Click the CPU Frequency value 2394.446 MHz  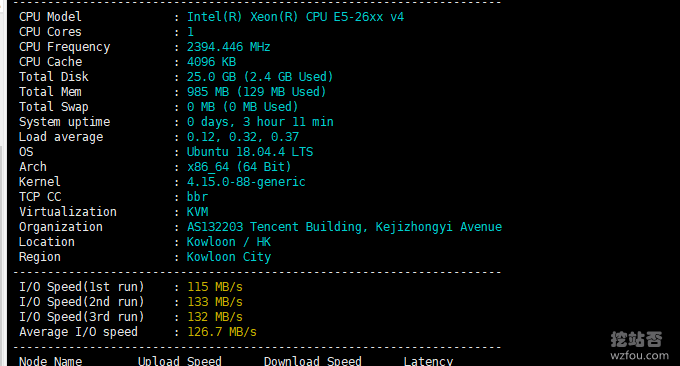[x=229, y=47]
